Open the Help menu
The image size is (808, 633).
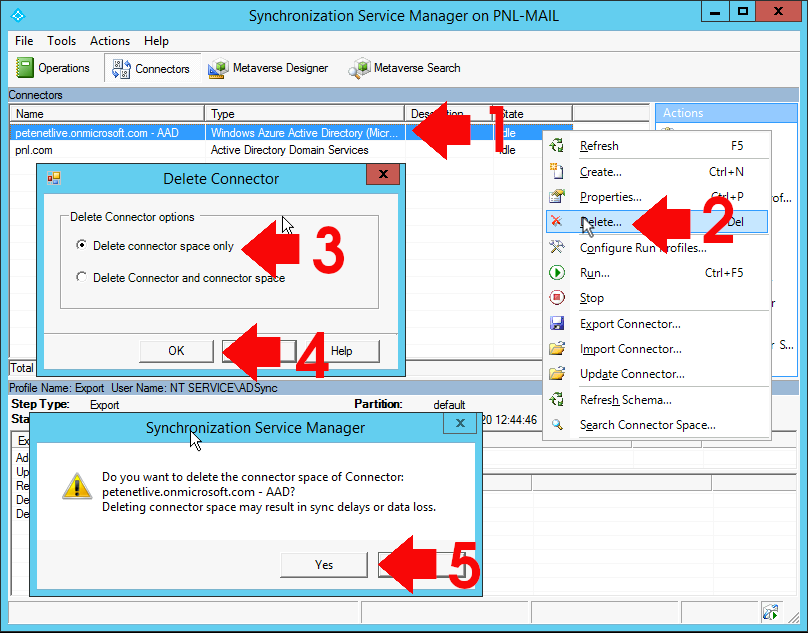[156, 41]
